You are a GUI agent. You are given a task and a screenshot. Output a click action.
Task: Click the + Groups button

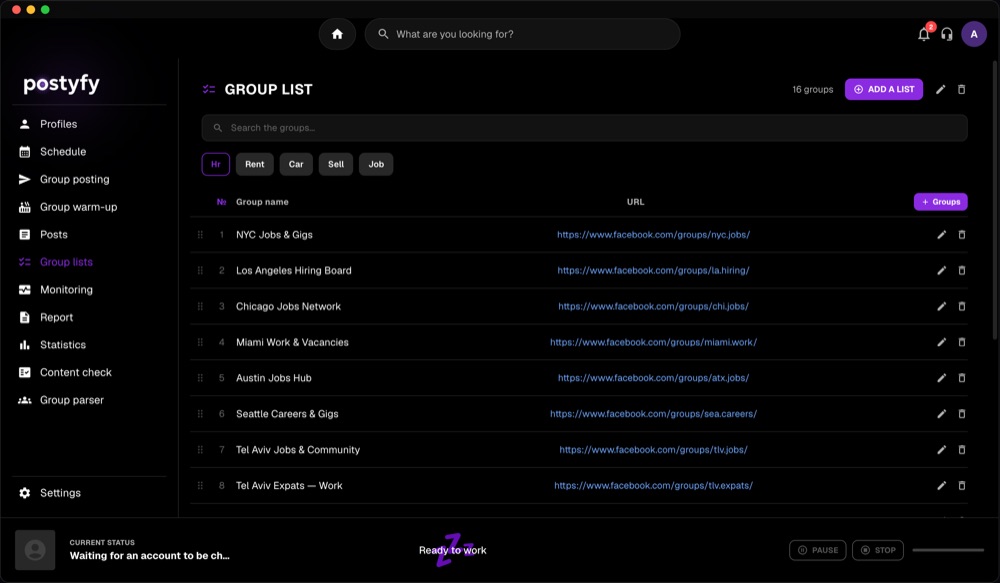tap(941, 202)
